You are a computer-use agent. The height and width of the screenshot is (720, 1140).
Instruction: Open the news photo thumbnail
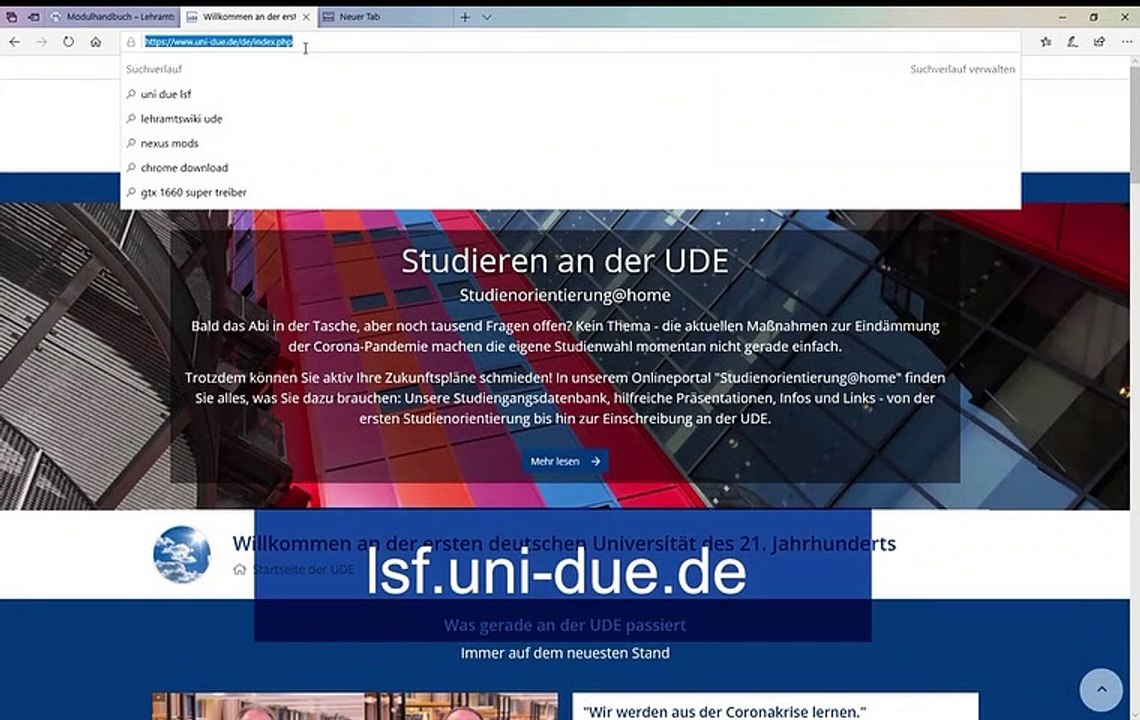pos(355,706)
